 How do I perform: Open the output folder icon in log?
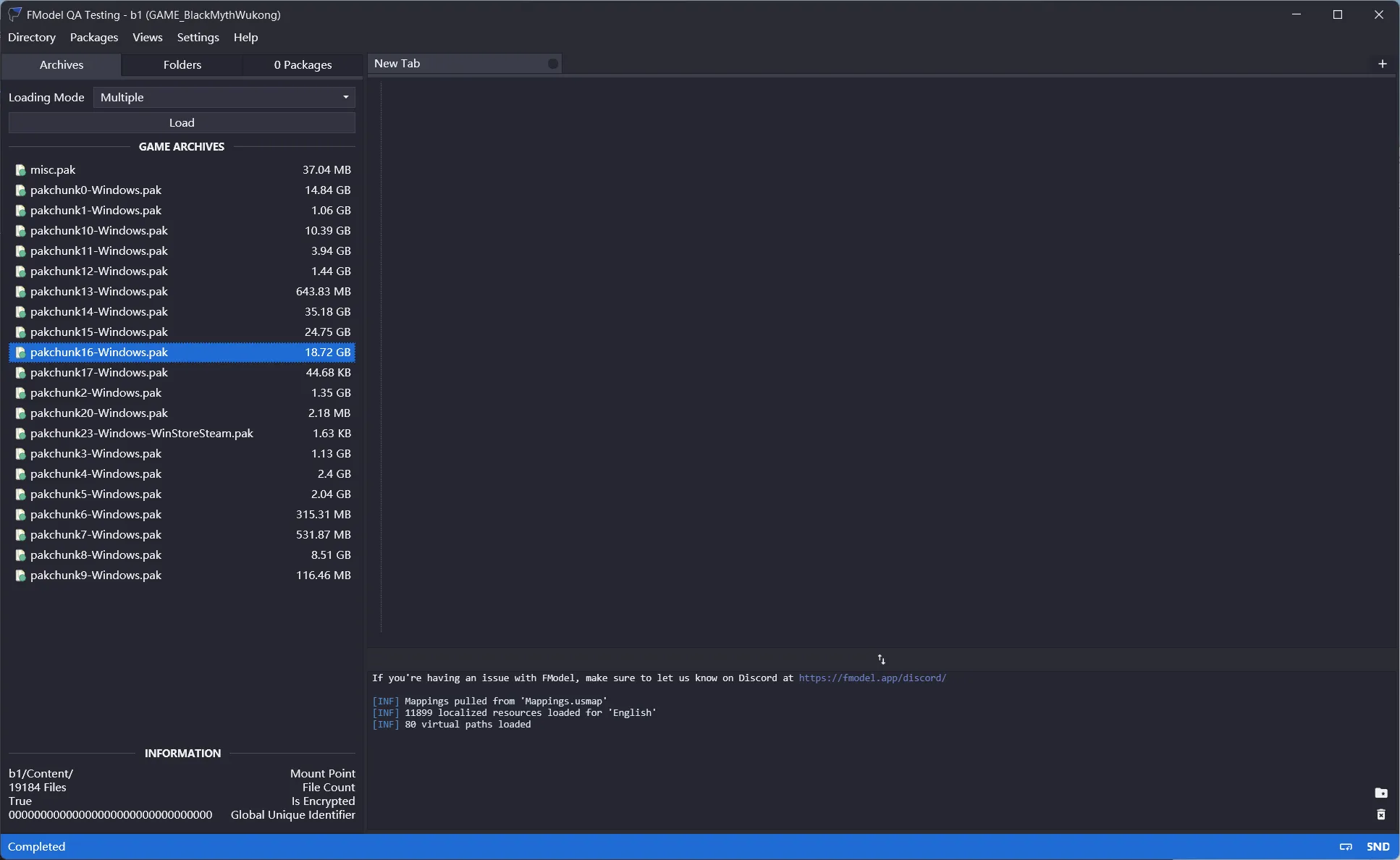pos(1380,793)
